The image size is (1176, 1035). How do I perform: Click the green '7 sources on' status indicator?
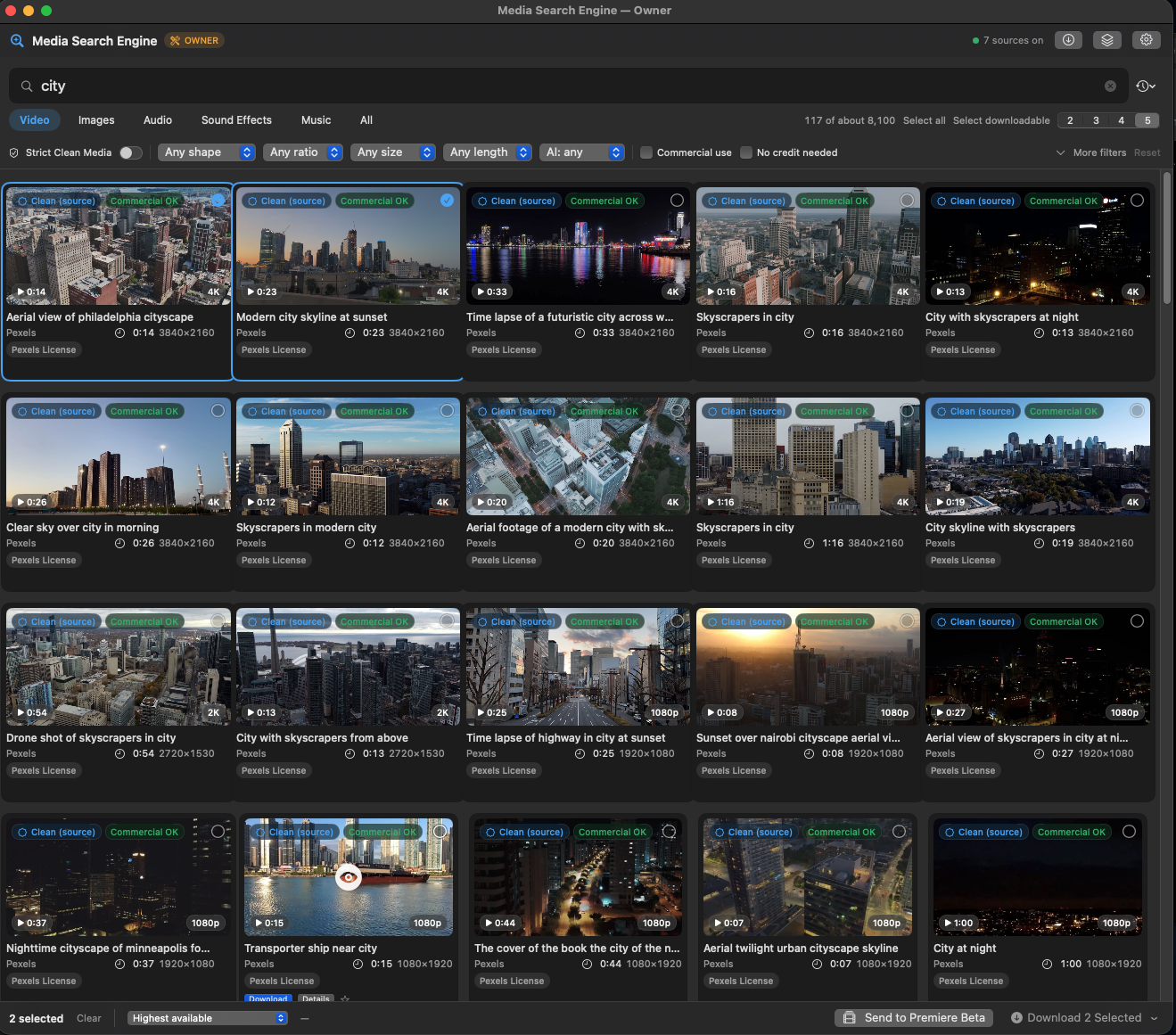click(1007, 40)
